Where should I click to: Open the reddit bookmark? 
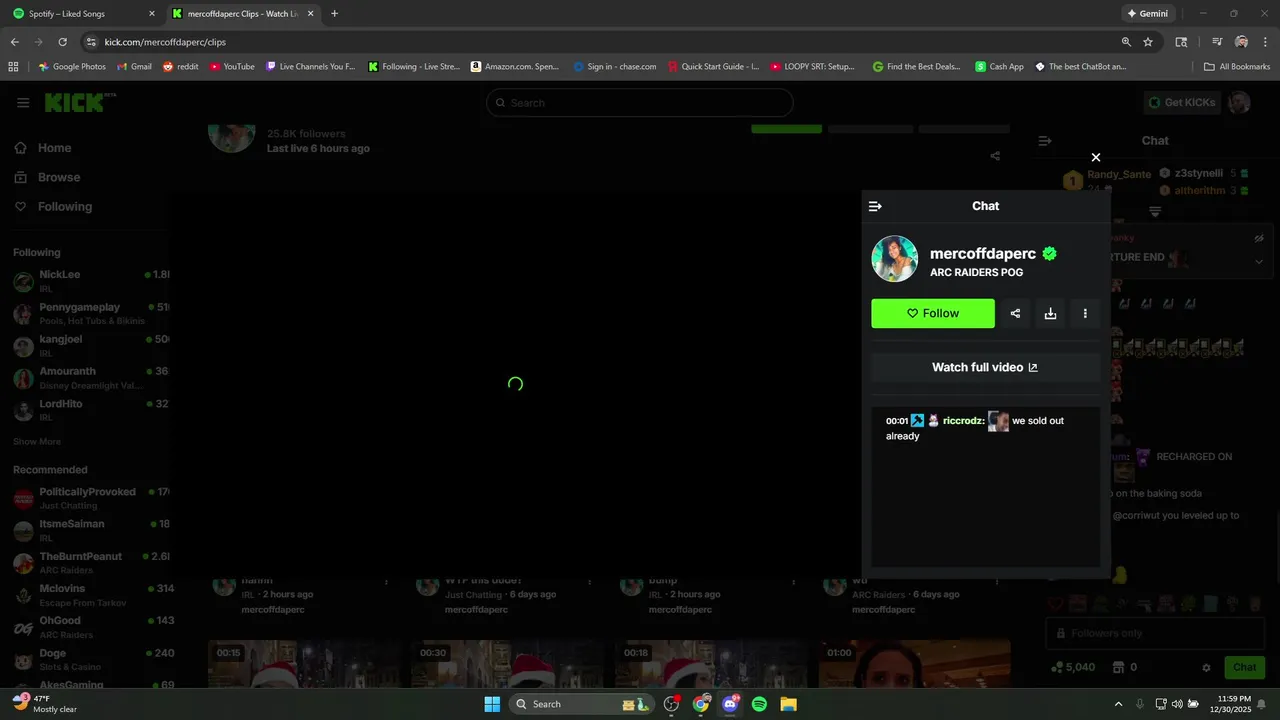pyautogui.click(x=180, y=67)
